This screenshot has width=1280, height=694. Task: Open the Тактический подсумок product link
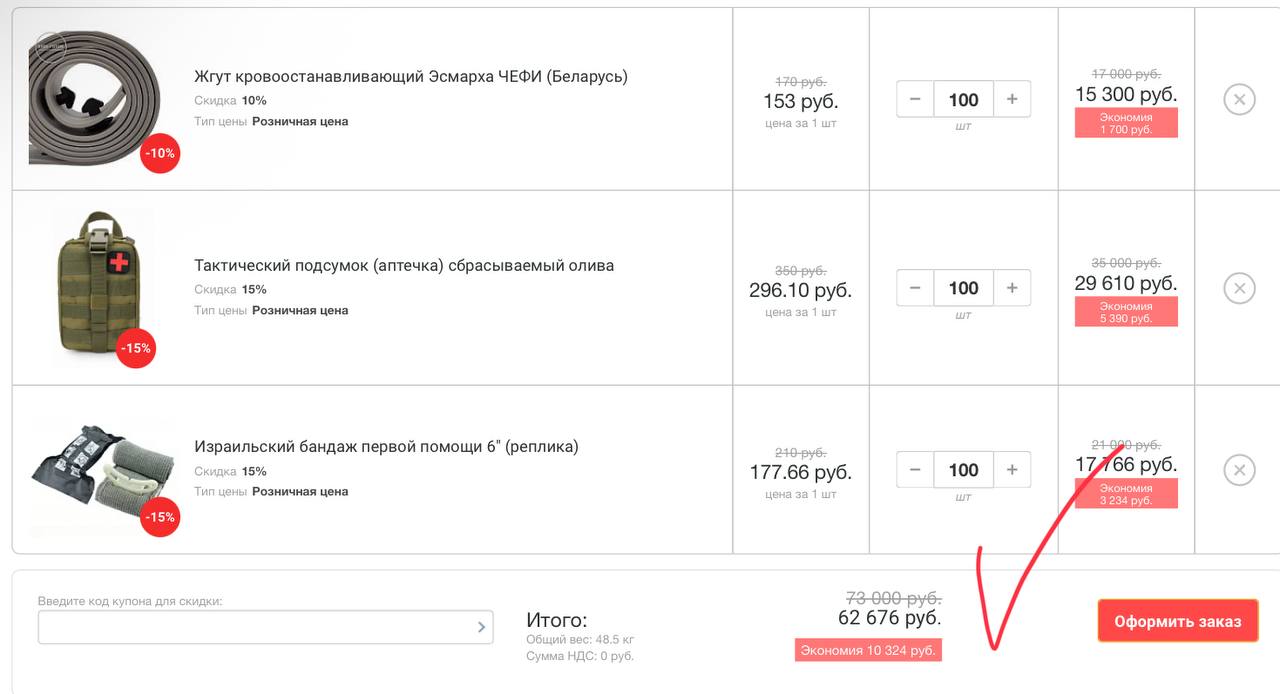click(404, 266)
